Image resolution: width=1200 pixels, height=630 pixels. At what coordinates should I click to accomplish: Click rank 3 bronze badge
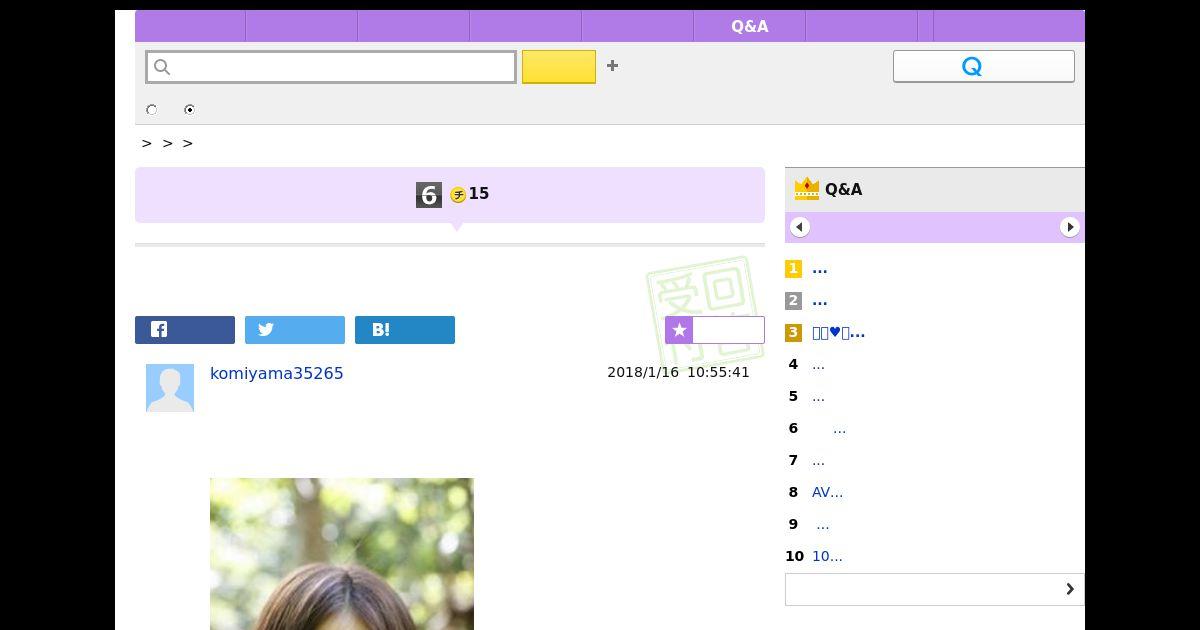point(793,333)
